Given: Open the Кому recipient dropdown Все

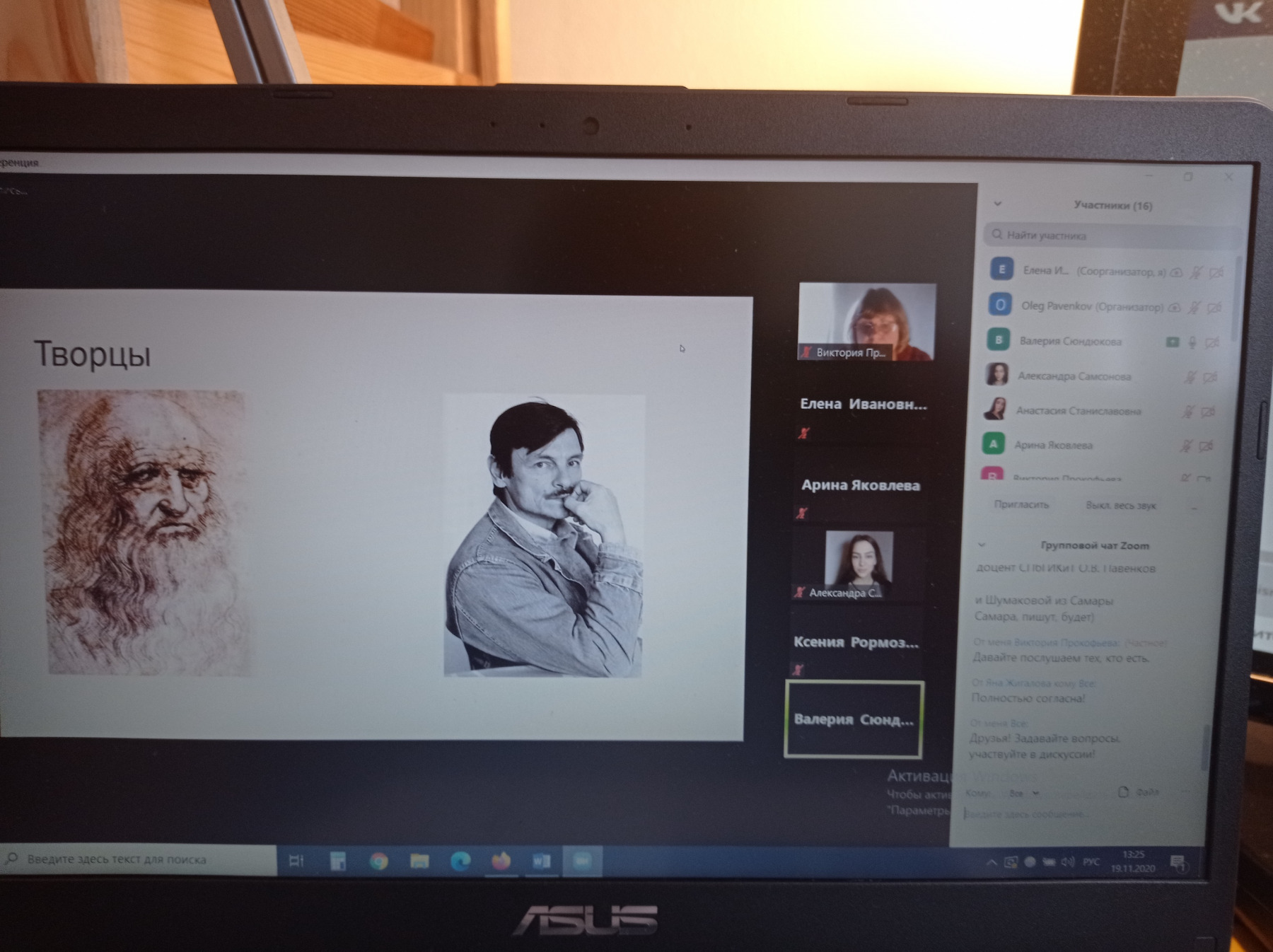Looking at the screenshot, I should [x=1023, y=794].
